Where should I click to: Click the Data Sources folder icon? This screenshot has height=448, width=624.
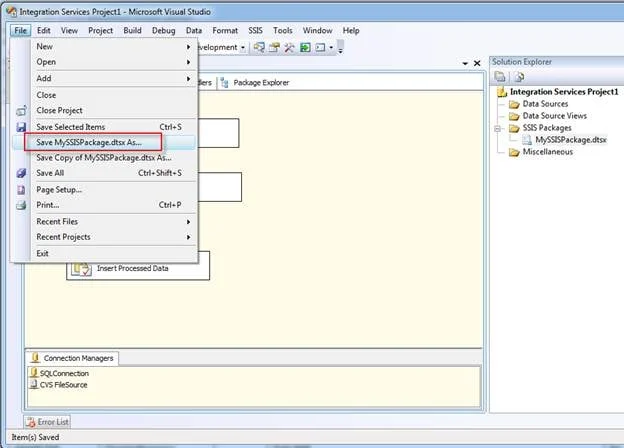click(x=514, y=104)
